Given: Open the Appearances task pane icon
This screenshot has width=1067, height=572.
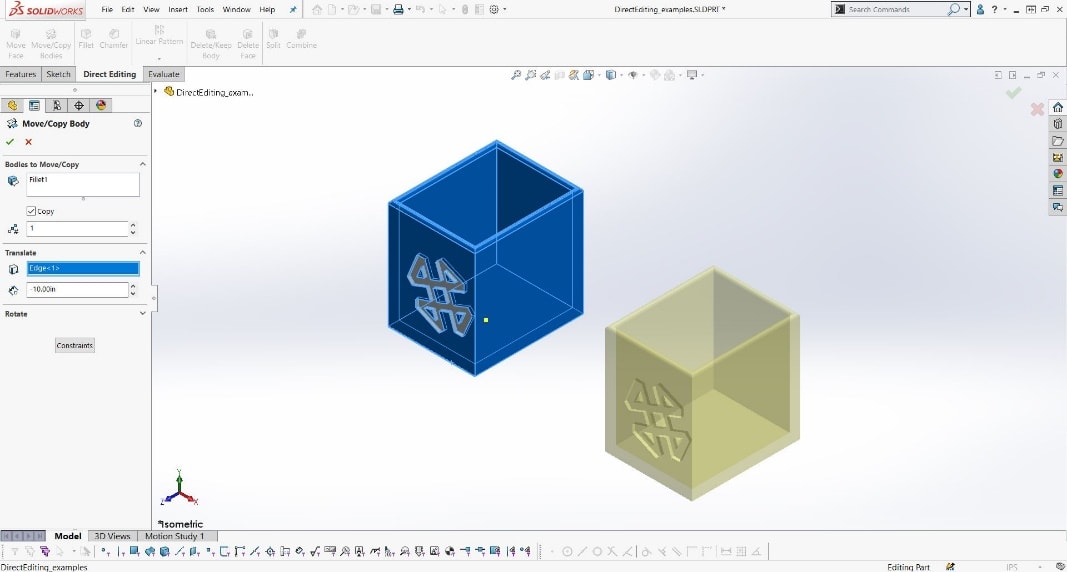Looking at the screenshot, I should [x=1057, y=174].
